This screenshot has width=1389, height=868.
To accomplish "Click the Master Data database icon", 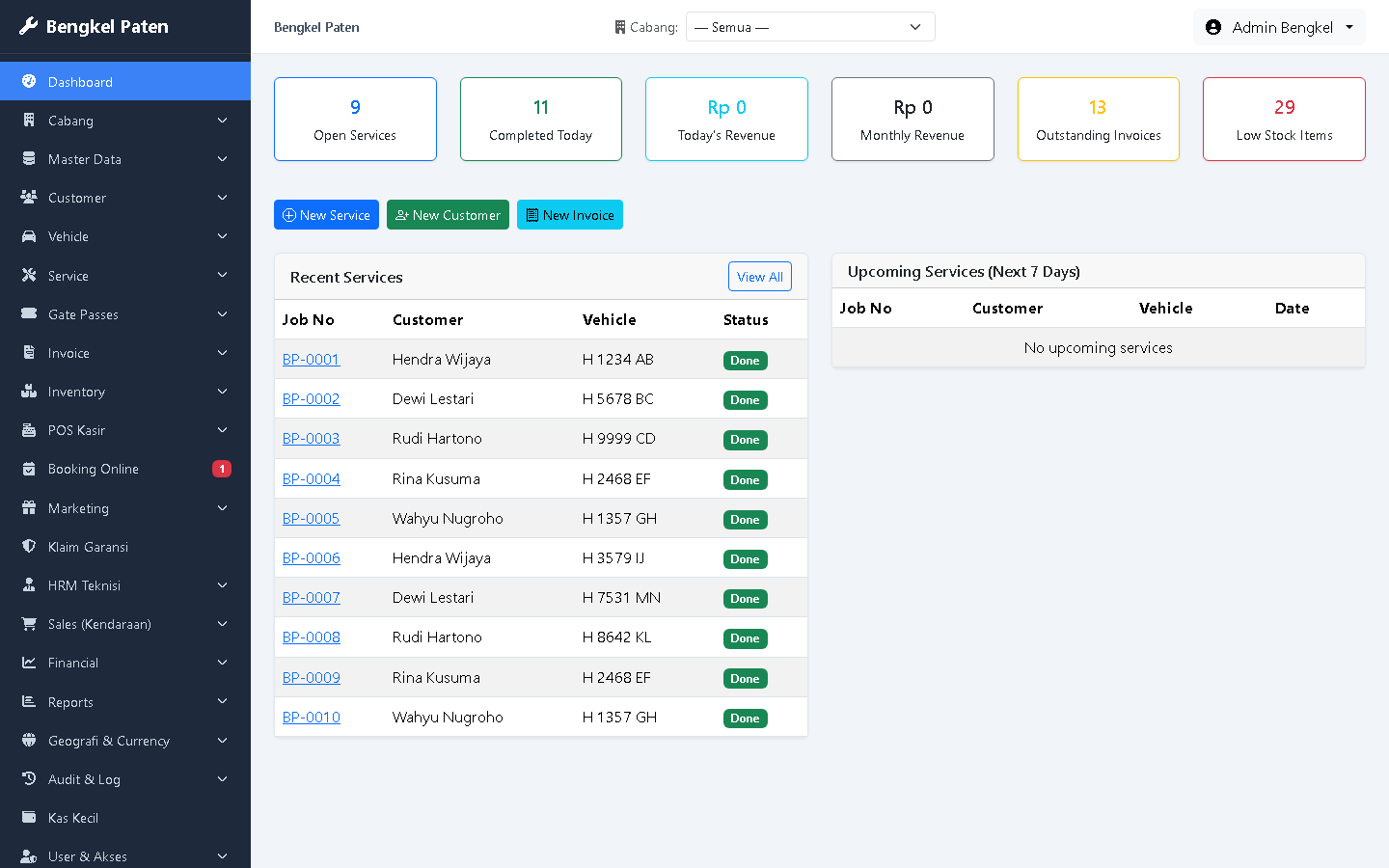I will tap(29, 159).
